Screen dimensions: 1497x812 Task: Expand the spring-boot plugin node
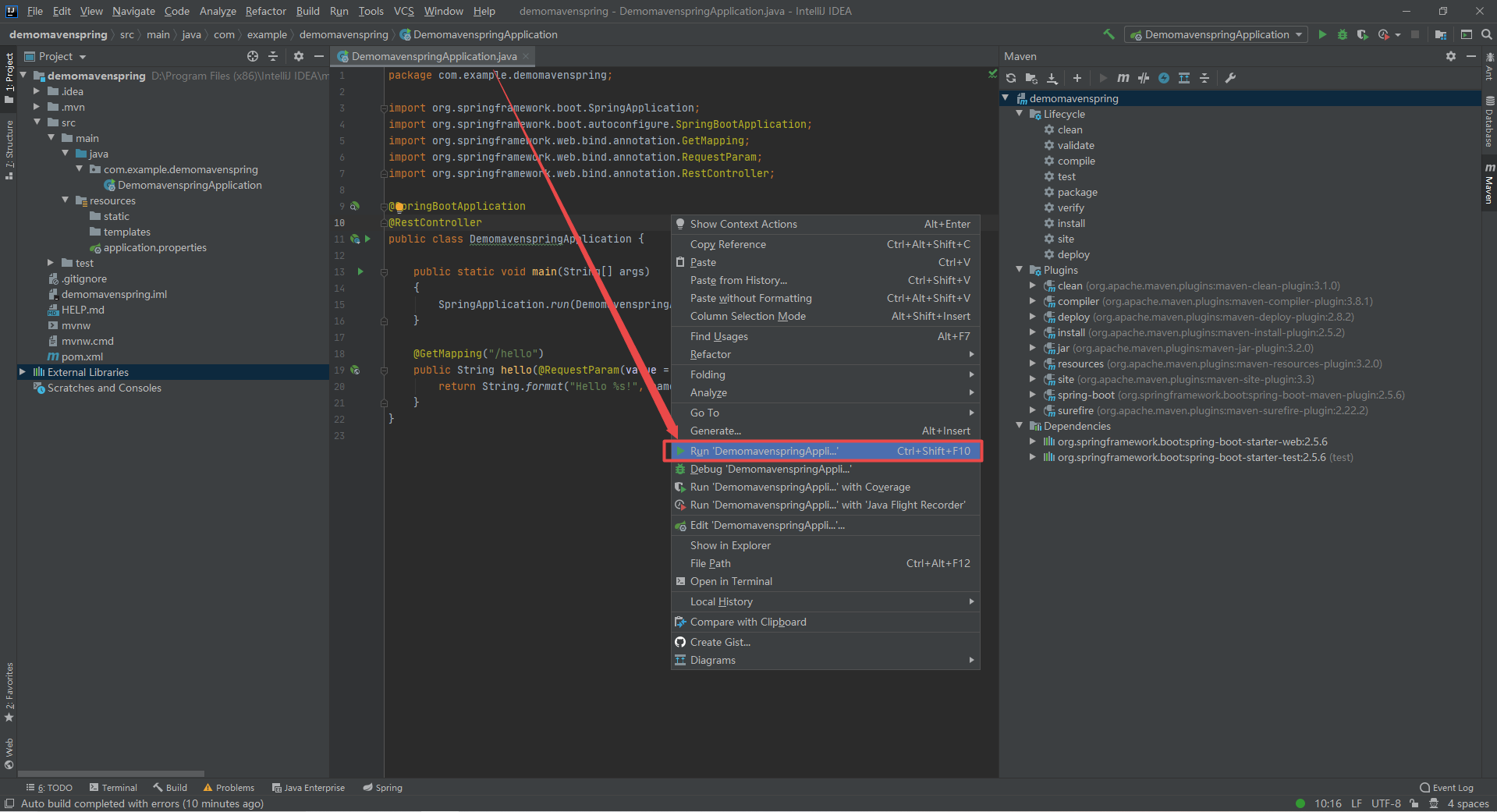(1033, 395)
